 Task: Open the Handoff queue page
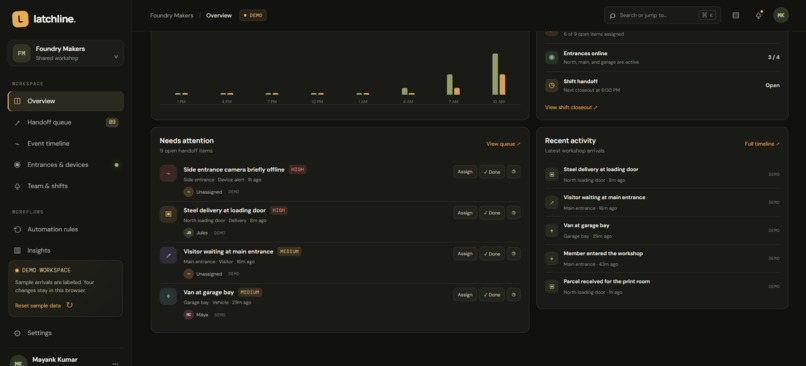(x=66, y=122)
